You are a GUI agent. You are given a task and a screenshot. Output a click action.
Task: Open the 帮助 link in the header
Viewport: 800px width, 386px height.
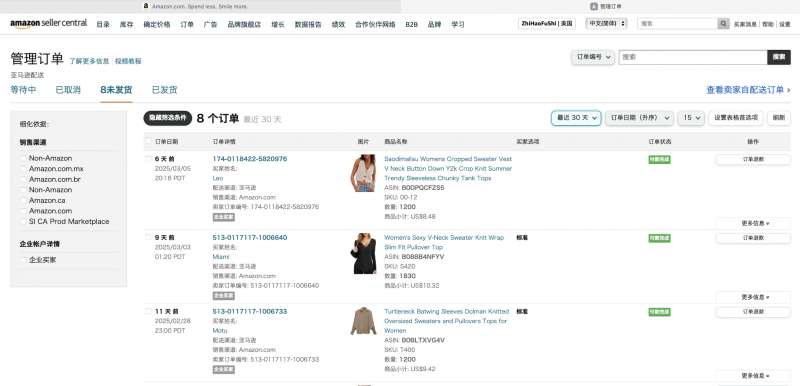coord(768,24)
